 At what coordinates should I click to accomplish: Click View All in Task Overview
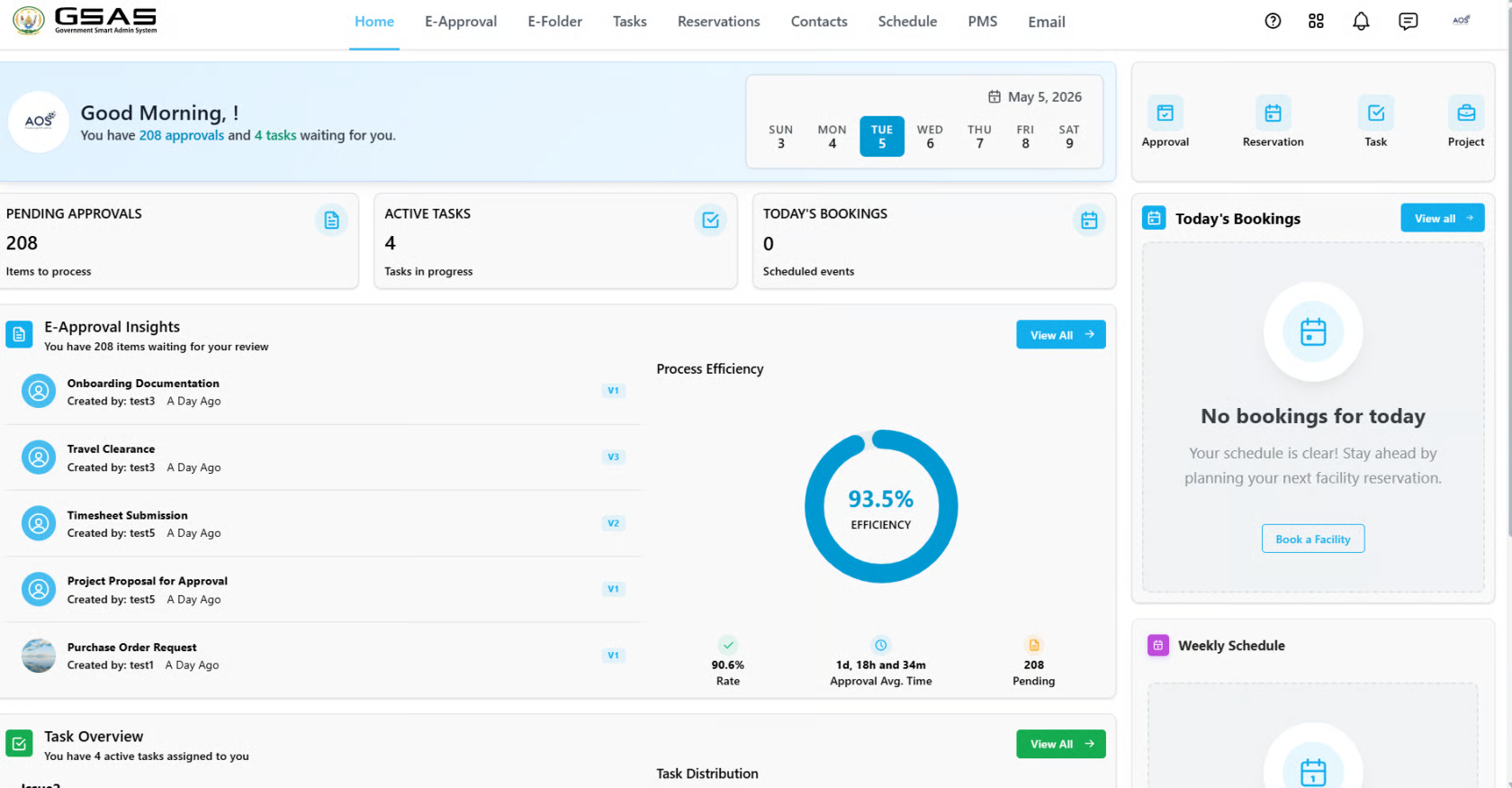(1061, 744)
